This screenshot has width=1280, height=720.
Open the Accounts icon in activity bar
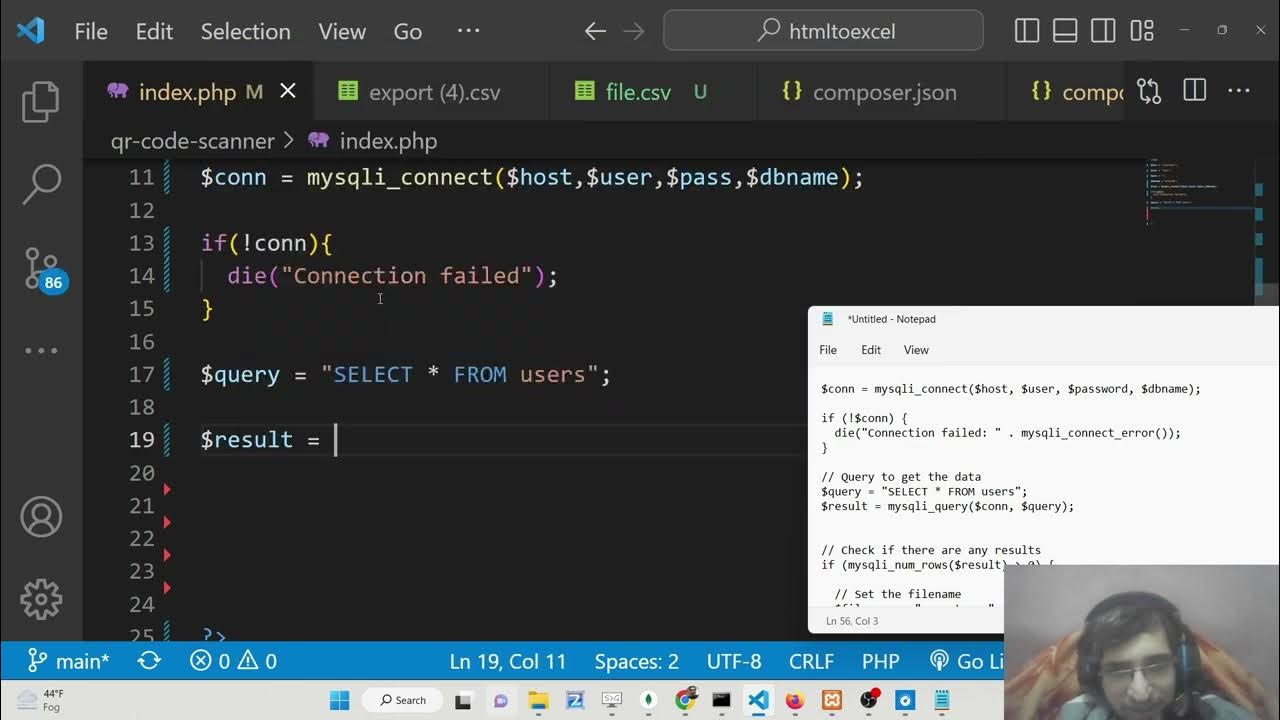[x=41, y=517]
